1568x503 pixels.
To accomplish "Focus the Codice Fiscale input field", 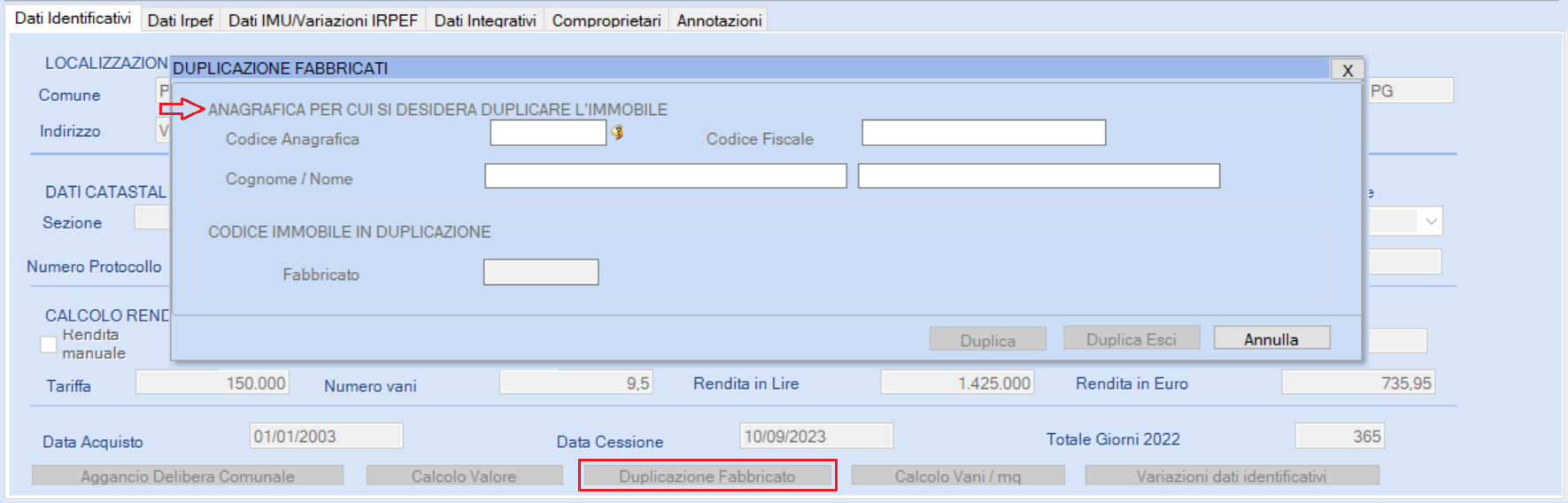I will click(x=984, y=133).
